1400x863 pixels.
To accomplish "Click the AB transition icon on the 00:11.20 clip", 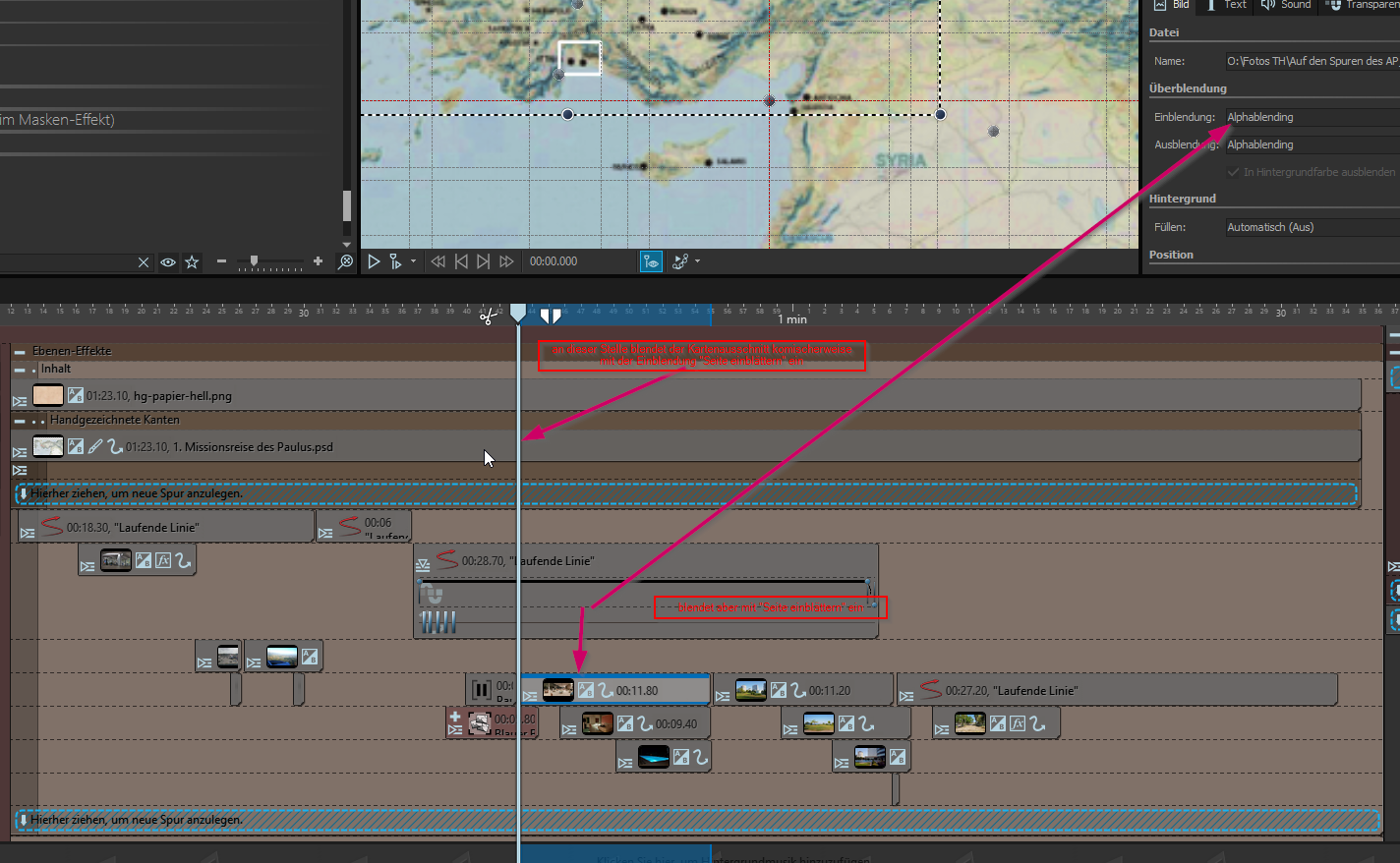I will tap(779, 690).
